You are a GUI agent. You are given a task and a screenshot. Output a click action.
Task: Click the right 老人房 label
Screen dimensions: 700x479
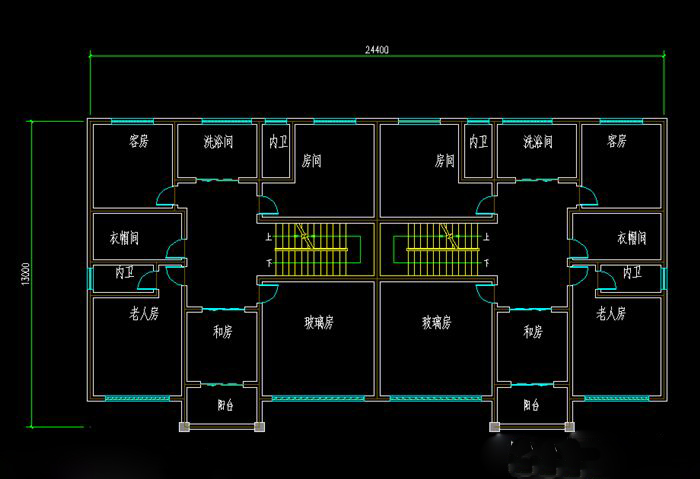(x=611, y=314)
